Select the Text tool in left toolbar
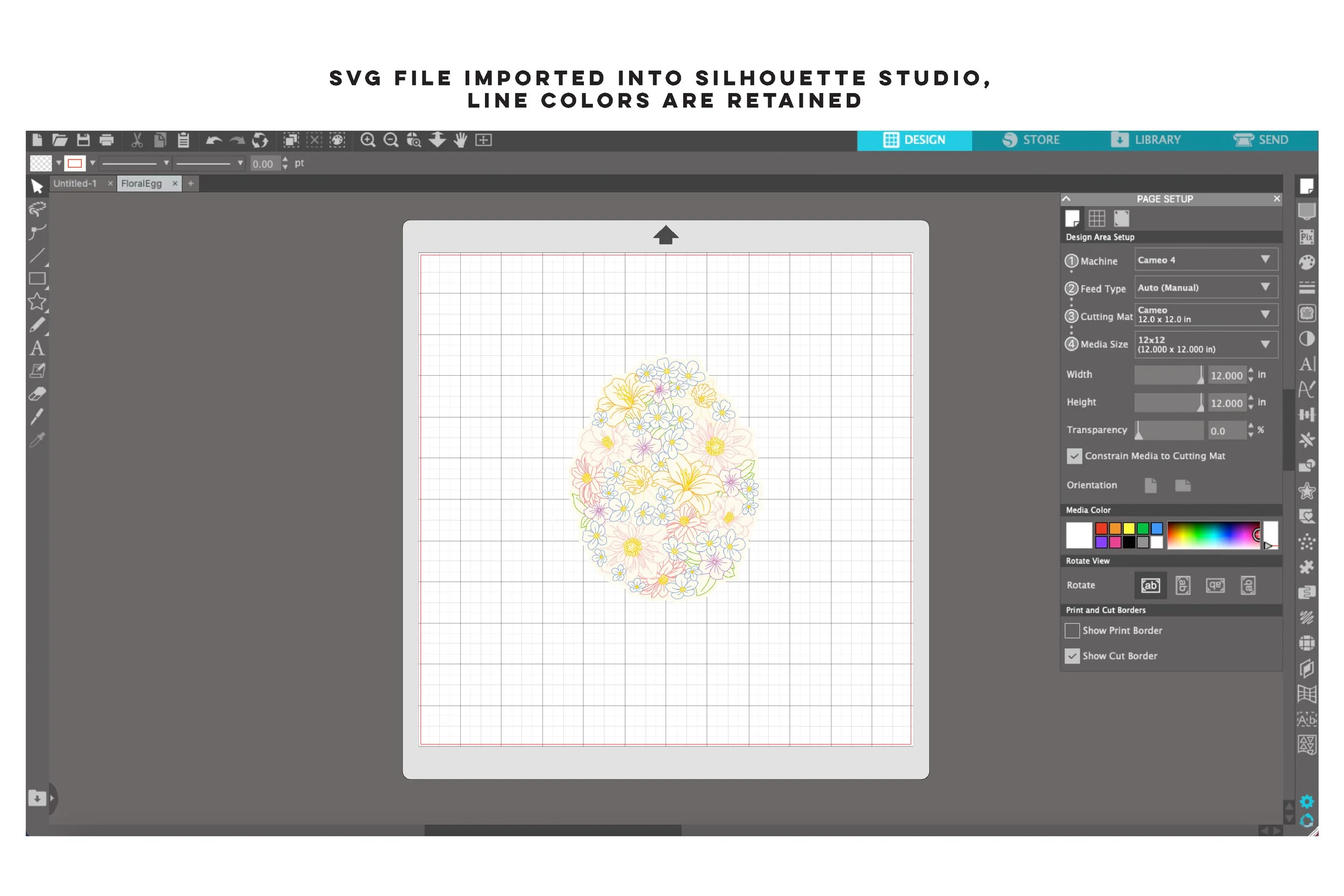 tap(37, 348)
